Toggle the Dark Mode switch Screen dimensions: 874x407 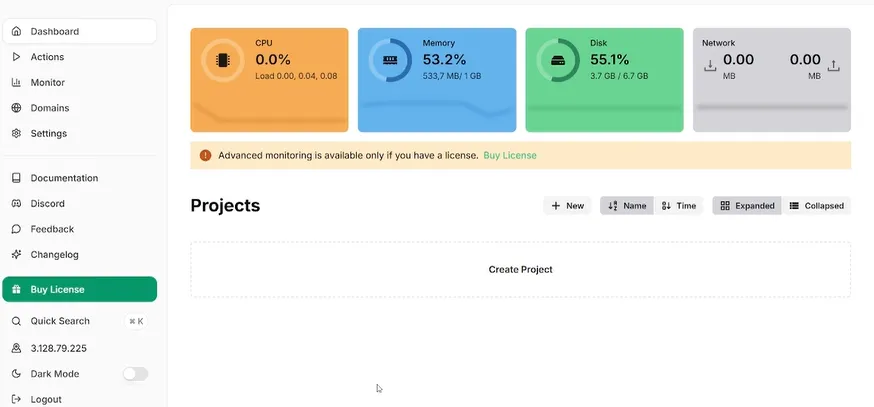tap(135, 374)
